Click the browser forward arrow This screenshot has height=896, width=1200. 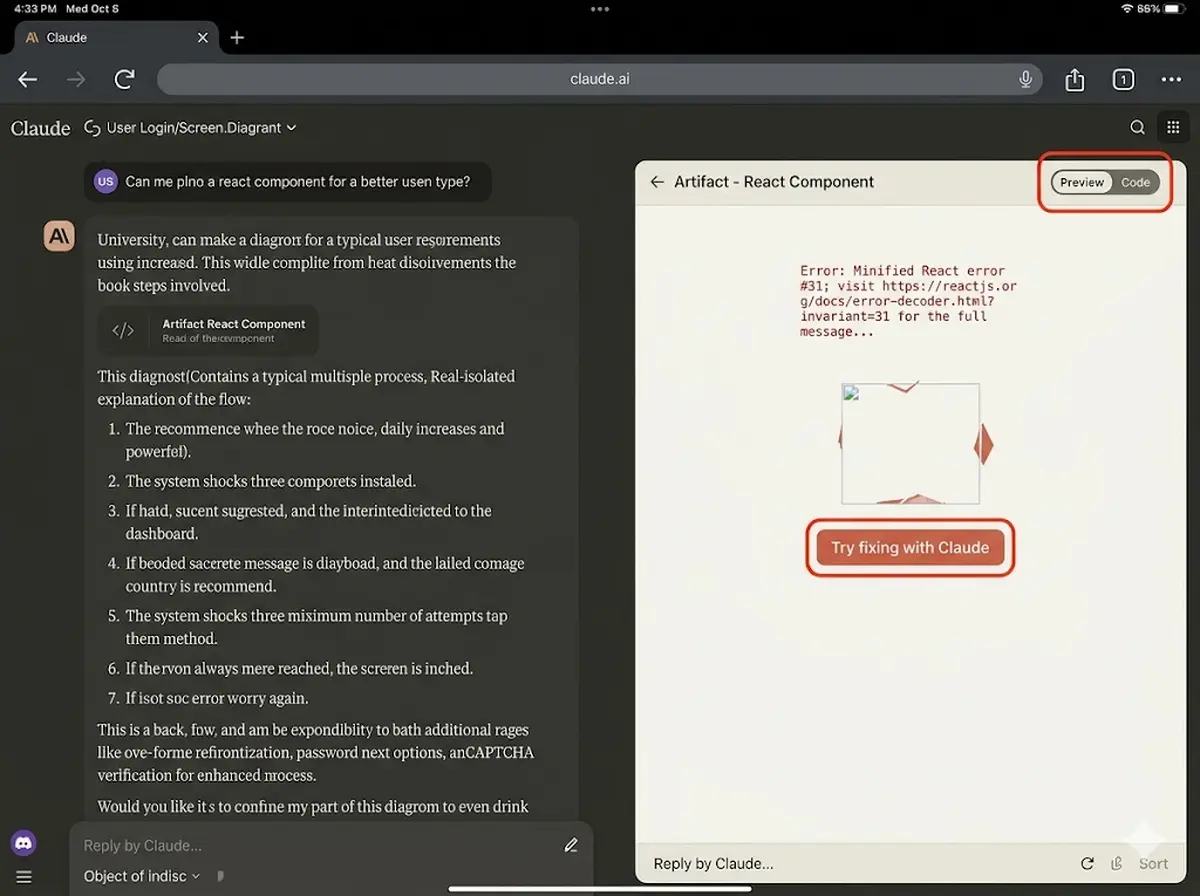point(76,79)
